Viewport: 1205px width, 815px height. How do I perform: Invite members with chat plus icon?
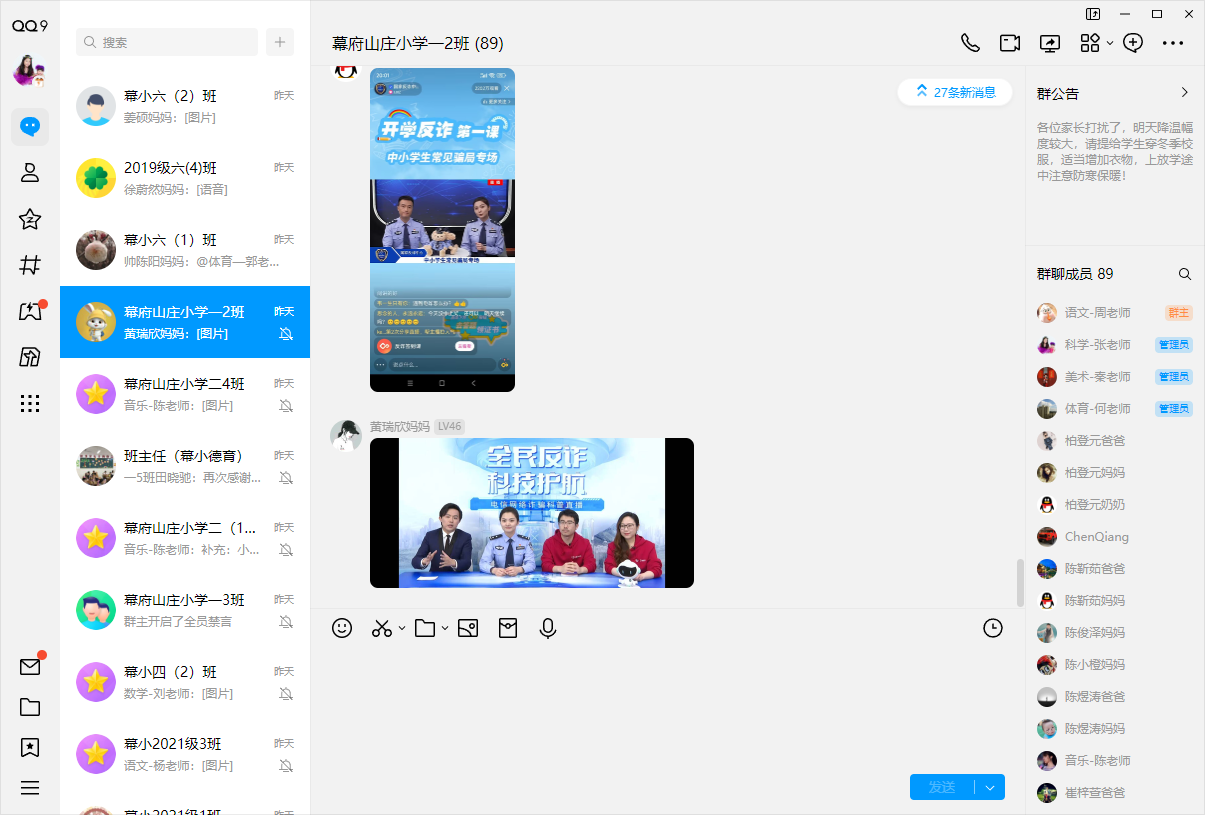tap(1133, 43)
